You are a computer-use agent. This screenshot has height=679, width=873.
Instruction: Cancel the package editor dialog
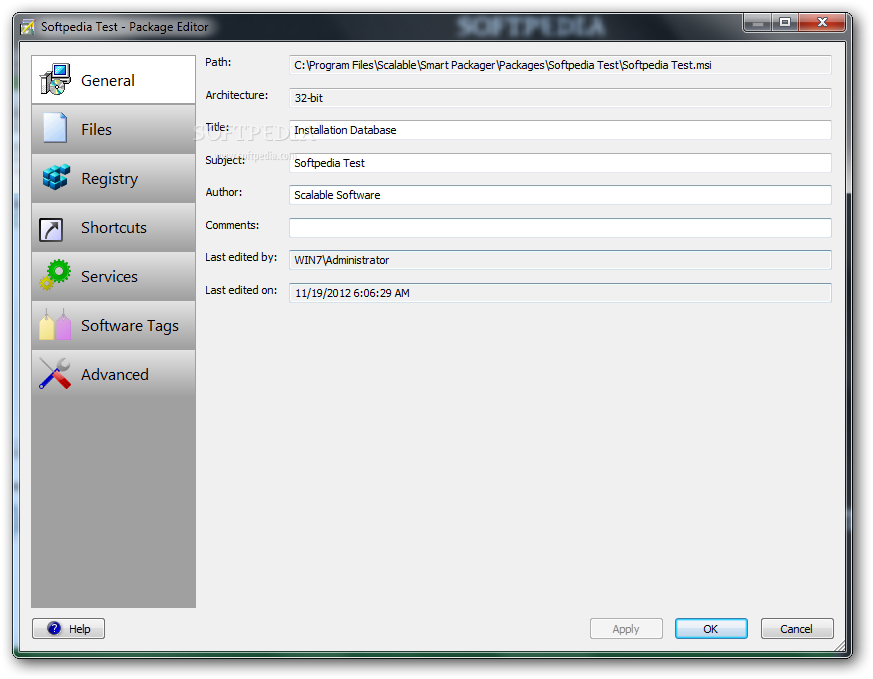797,628
